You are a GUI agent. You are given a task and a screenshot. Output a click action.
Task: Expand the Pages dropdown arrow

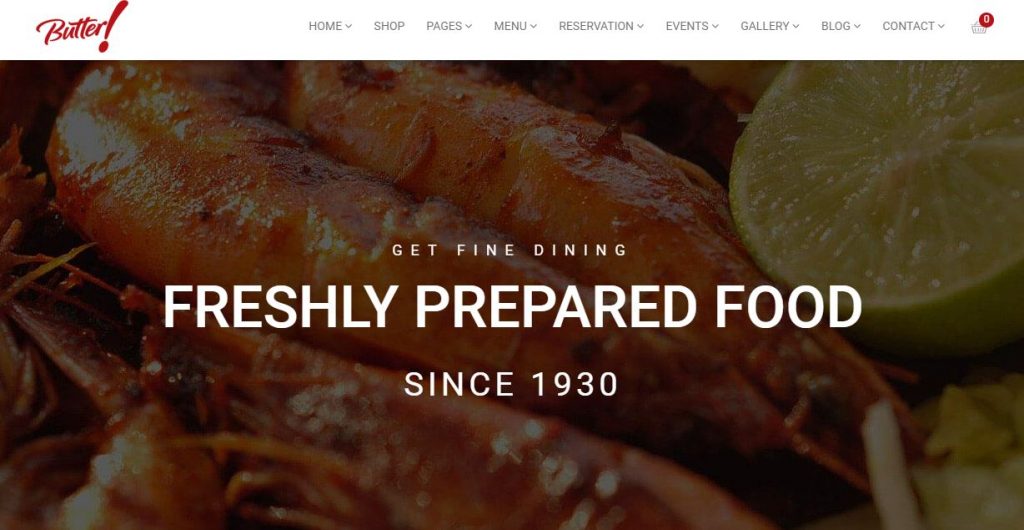coord(469,26)
